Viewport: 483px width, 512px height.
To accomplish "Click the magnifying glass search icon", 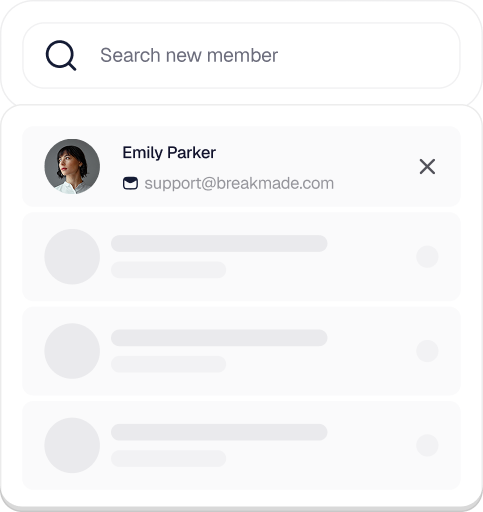I will pyautogui.click(x=61, y=55).
